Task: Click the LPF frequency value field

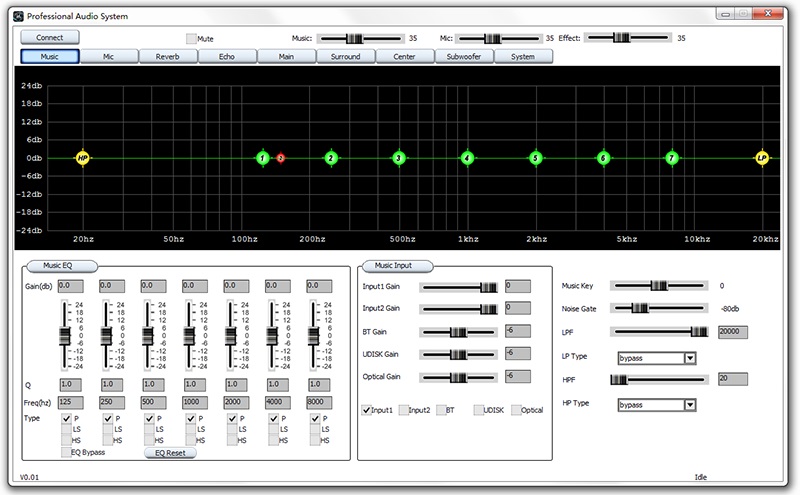Action: (x=733, y=332)
